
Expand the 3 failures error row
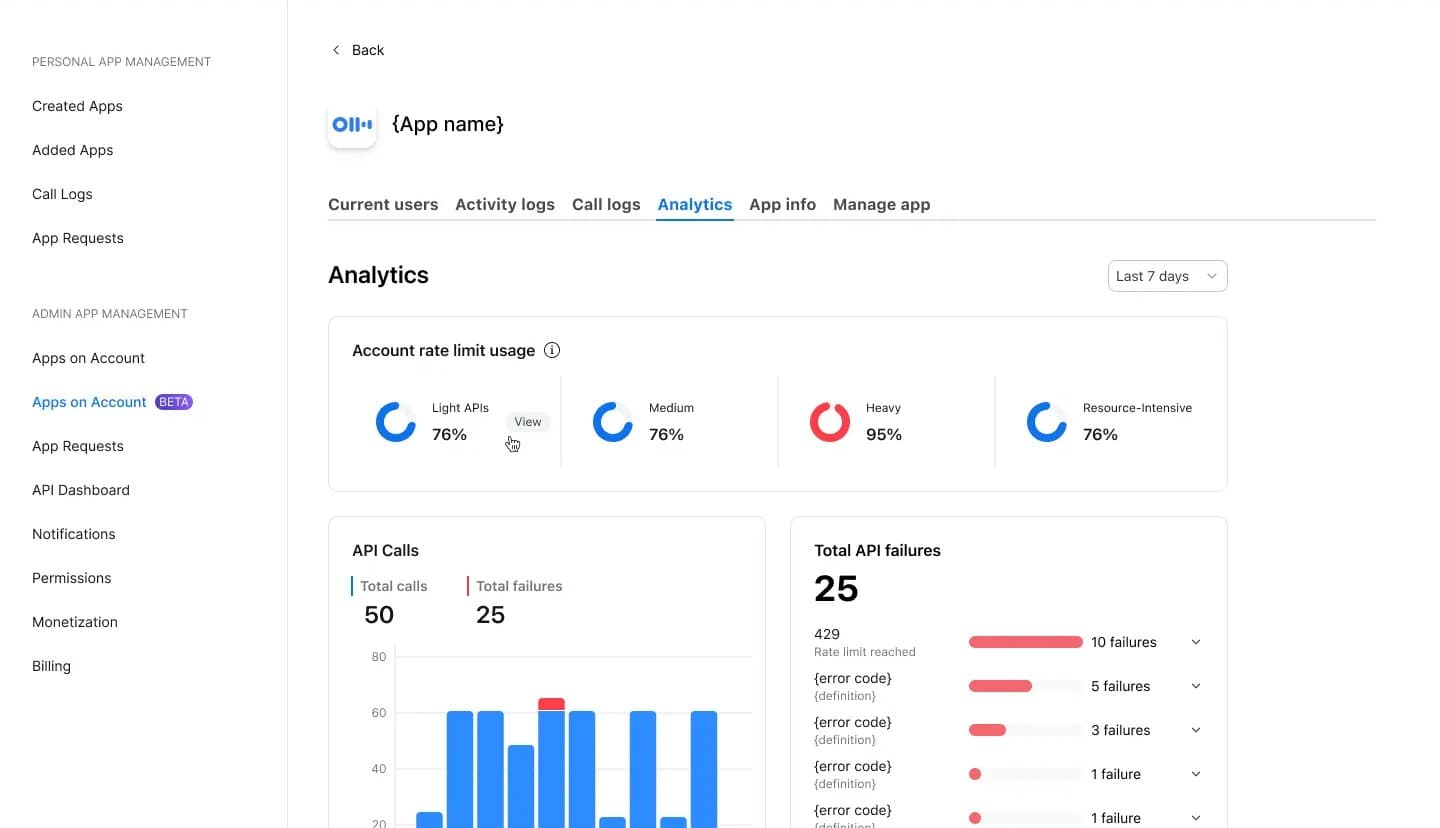[1196, 730]
